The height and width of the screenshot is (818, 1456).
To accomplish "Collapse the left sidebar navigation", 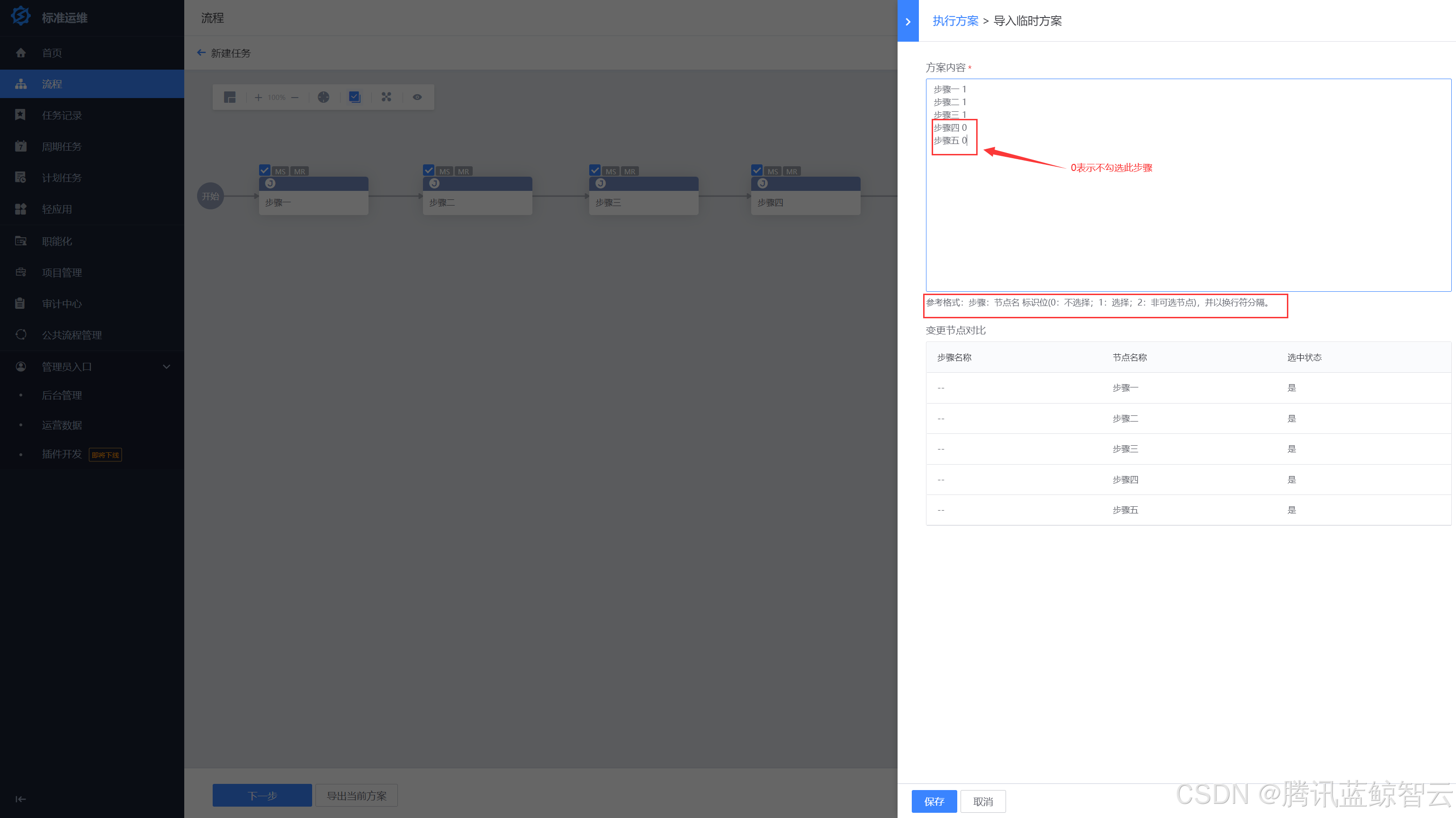I will tap(20, 799).
